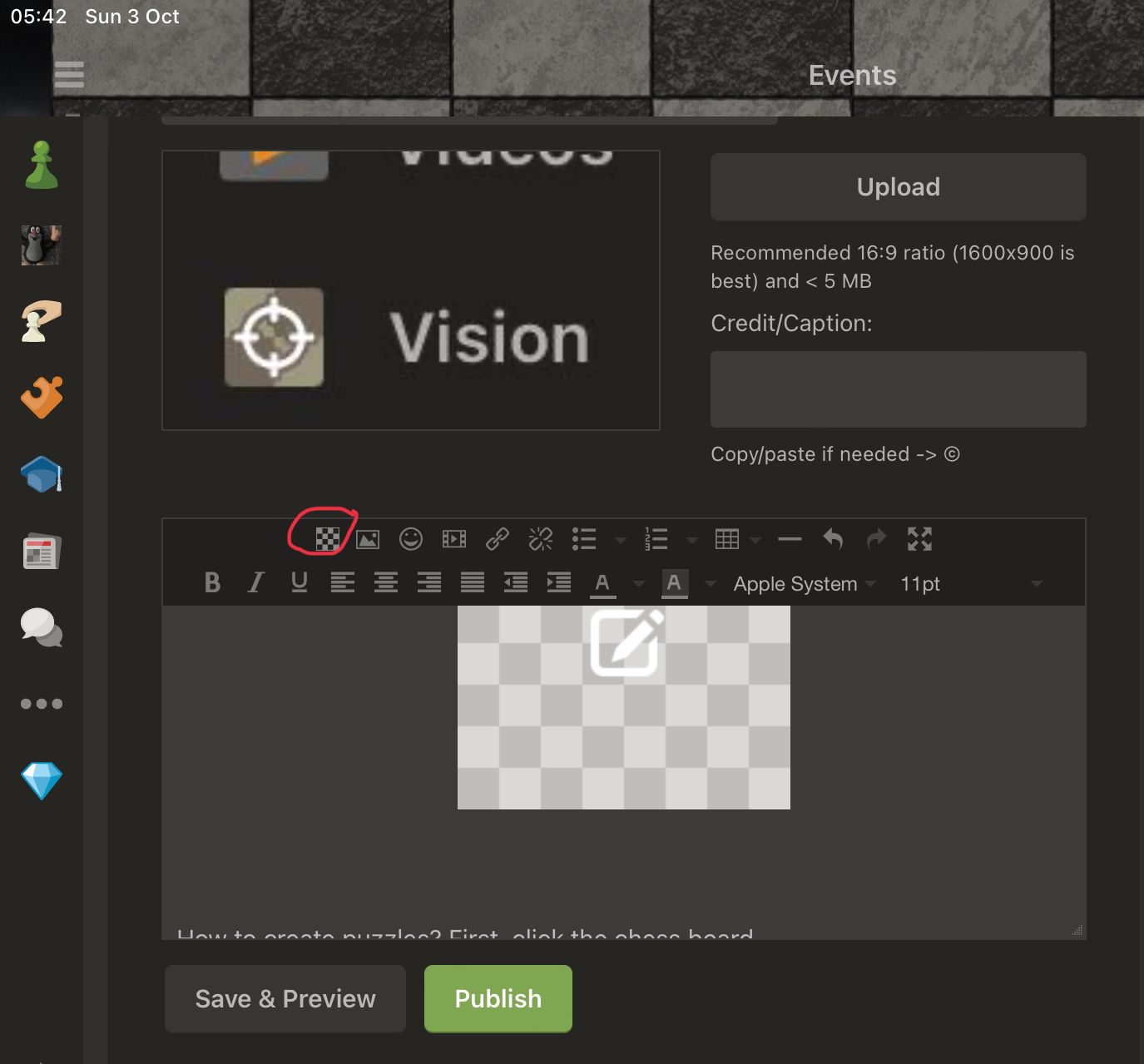This screenshot has height=1064, width=1144.
Task: Open the puzzles section via the puzzle piece icon
Action: click(x=40, y=398)
